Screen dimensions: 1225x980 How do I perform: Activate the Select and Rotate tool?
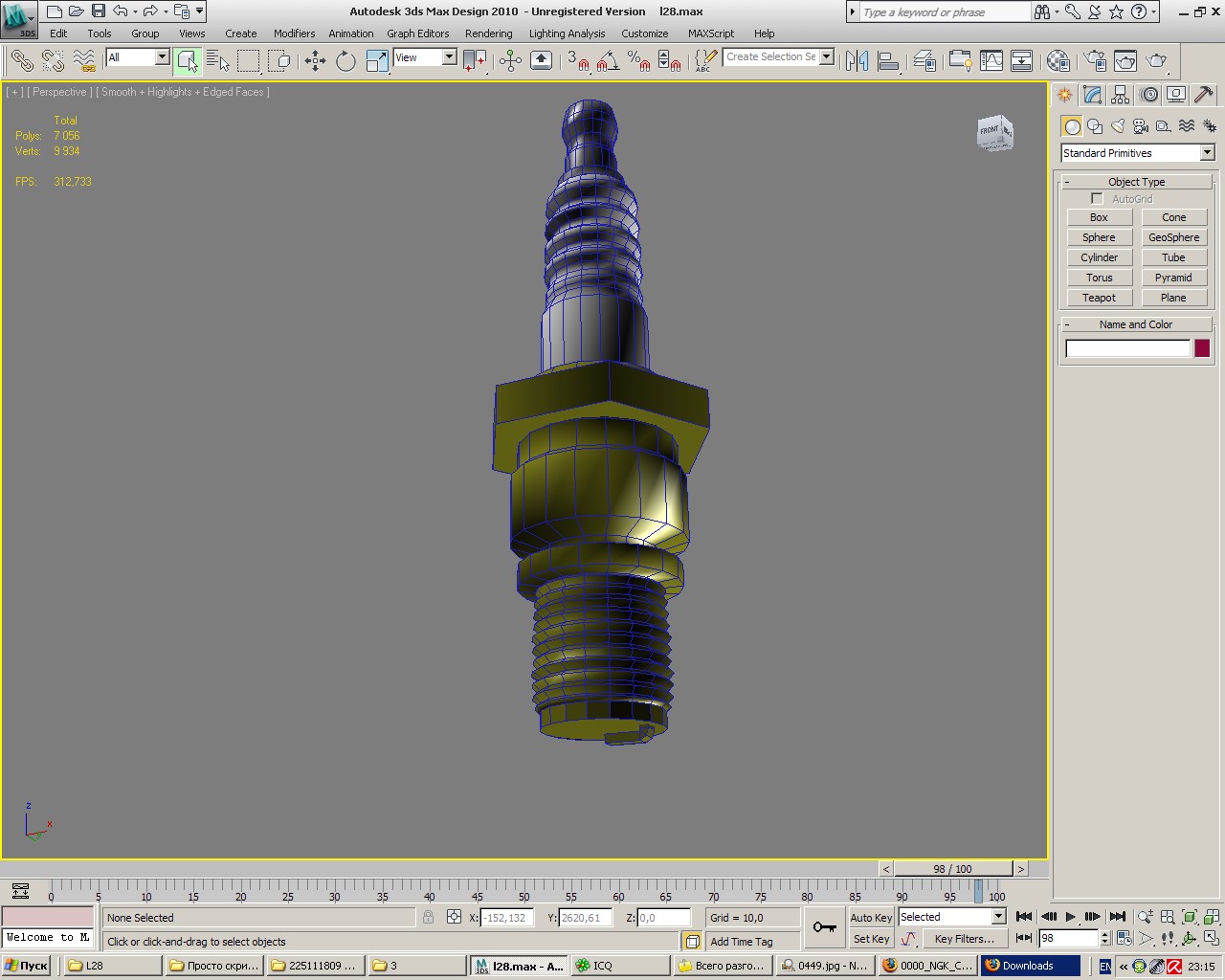(x=345, y=61)
